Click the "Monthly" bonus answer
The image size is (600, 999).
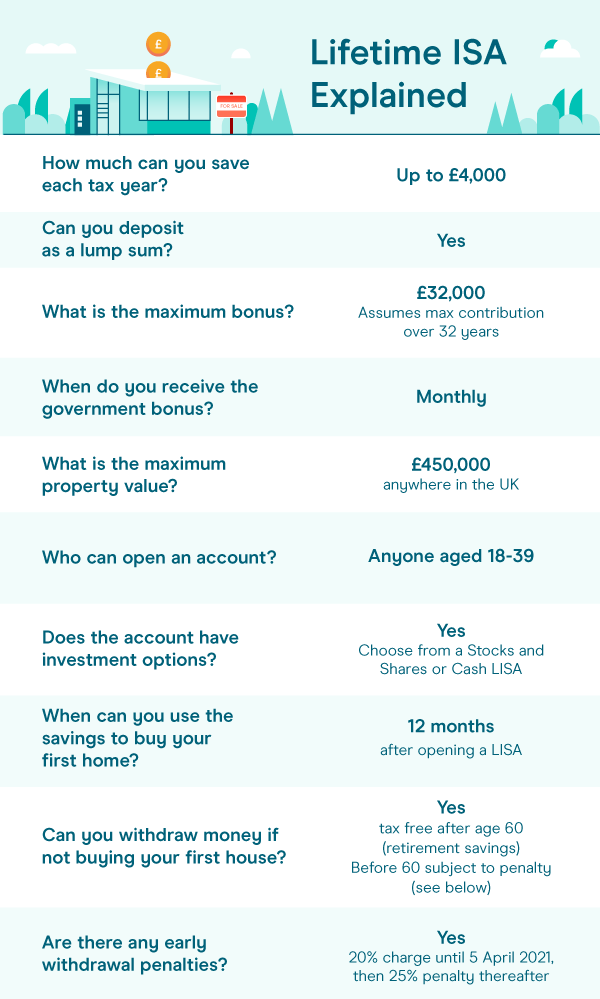tap(451, 397)
